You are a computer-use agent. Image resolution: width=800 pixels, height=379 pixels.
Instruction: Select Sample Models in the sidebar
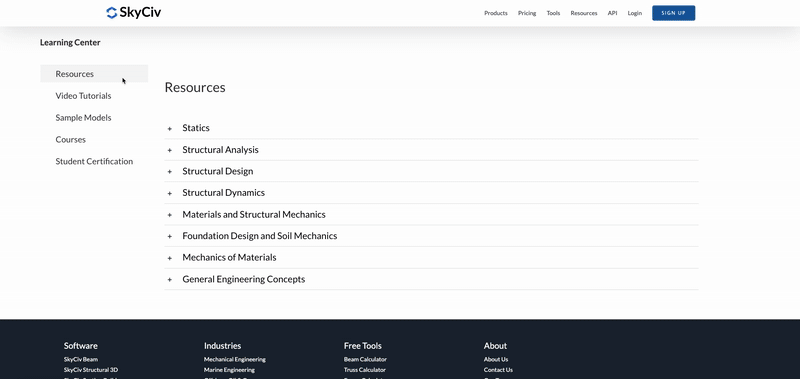pyautogui.click(x=83, y=117)
